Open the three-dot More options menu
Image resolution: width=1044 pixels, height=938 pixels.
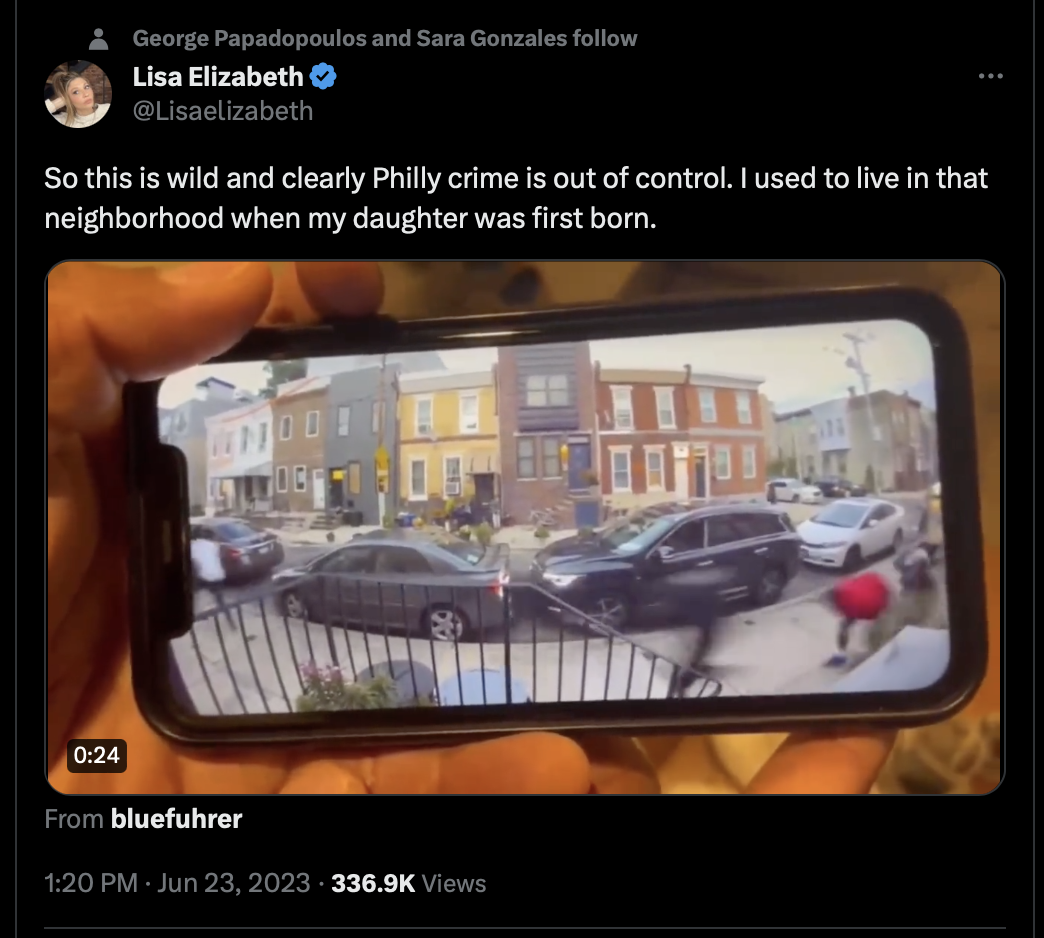click(990, 77)
